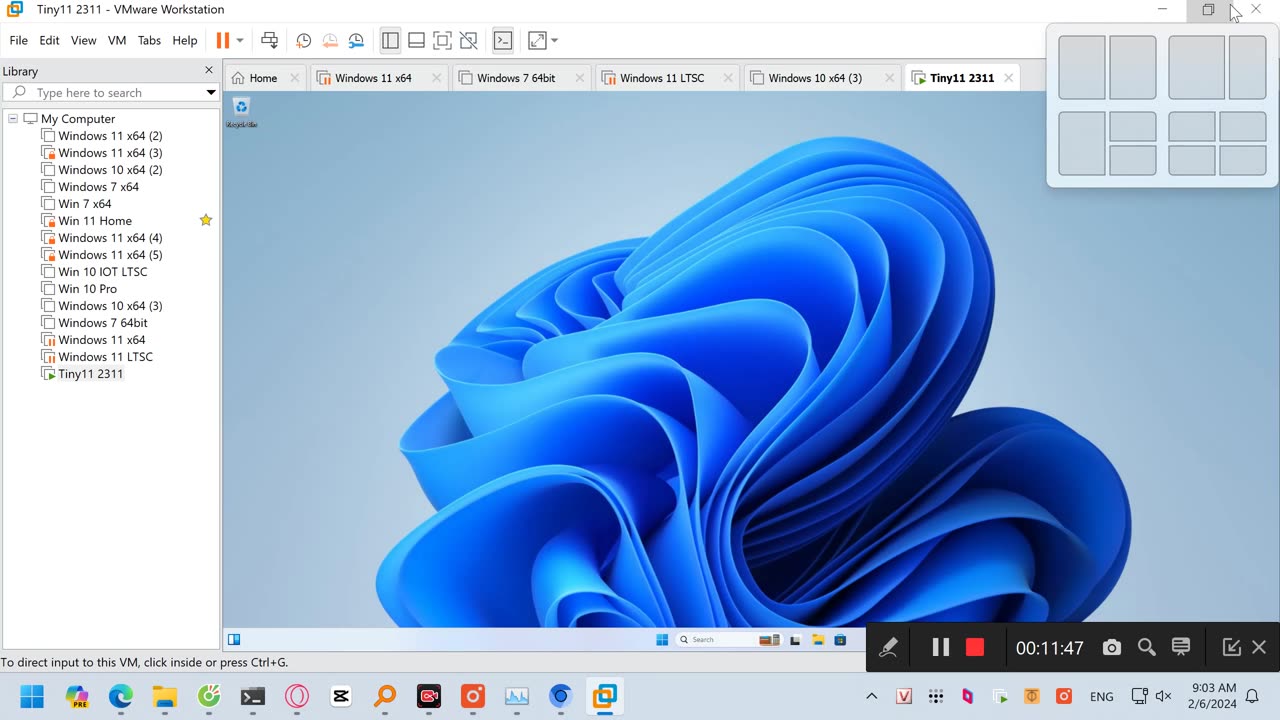The height and width of the screenshot is (720, 1280).
Task: Pause the screen recording
Action: 940,648
